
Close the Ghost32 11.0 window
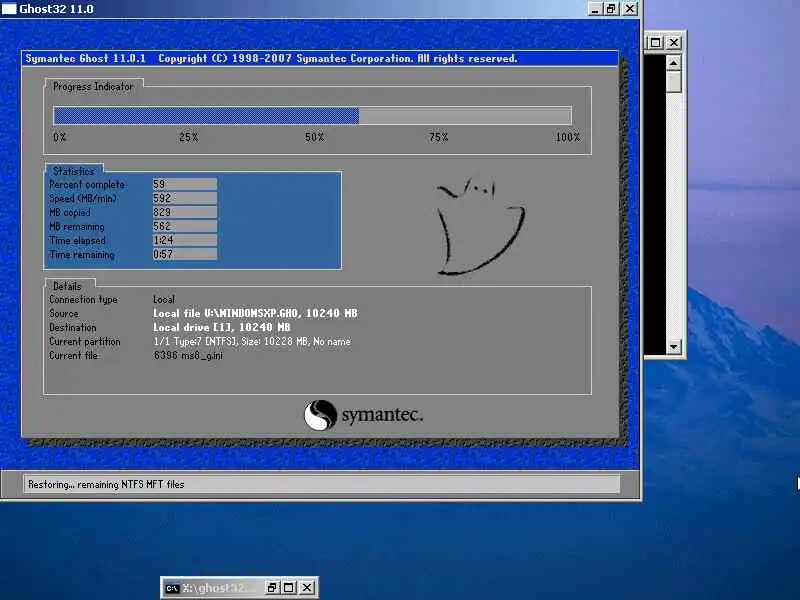[x=631, y=9]
